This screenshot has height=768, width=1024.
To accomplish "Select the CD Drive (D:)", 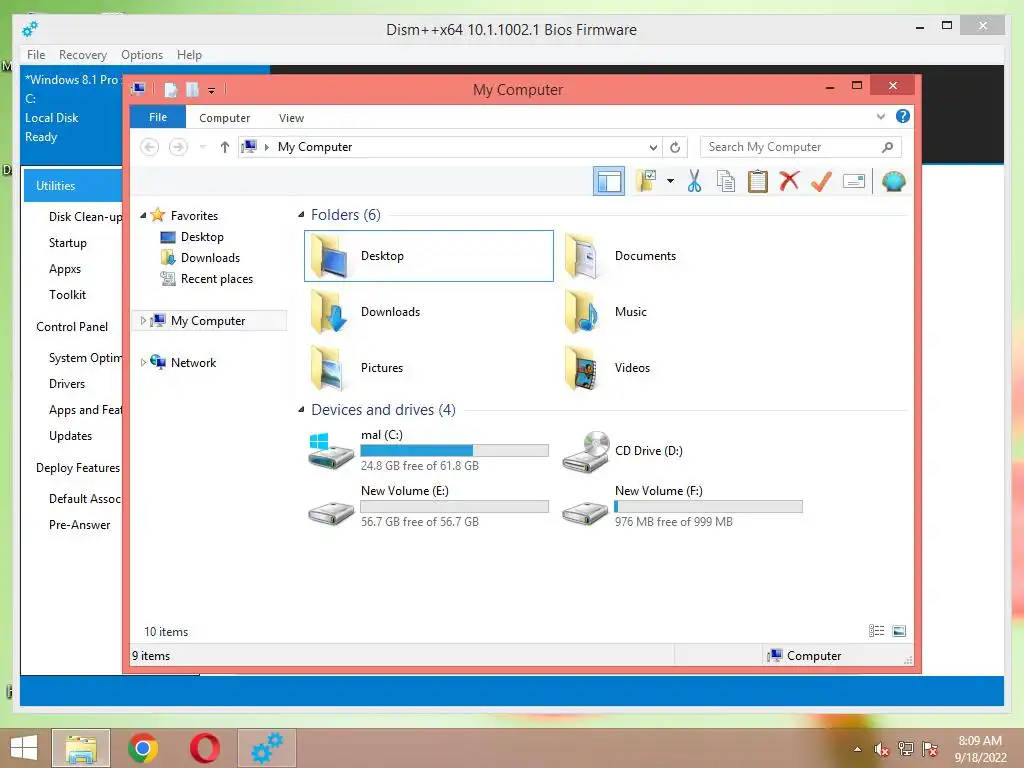I will tap(622, 451).
